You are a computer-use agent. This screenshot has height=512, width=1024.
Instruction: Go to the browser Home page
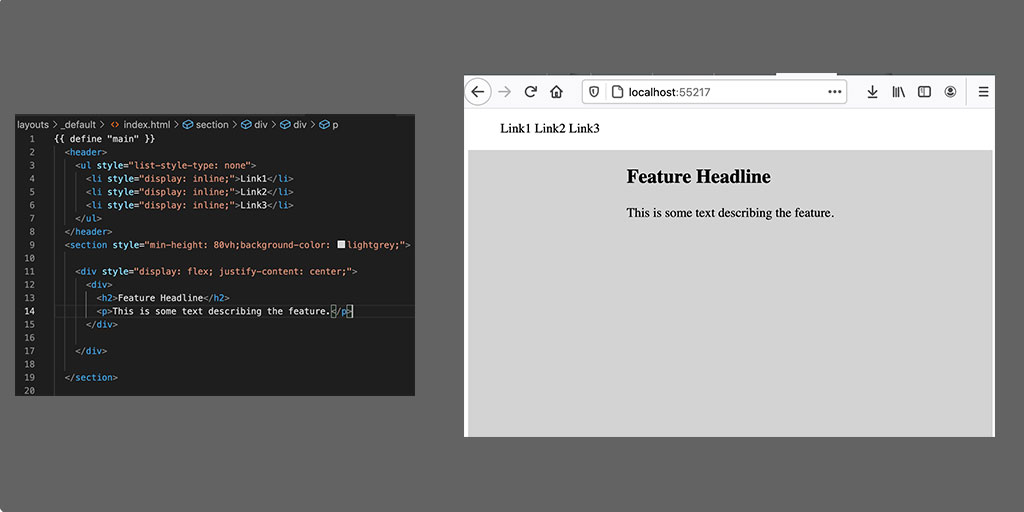557,92
